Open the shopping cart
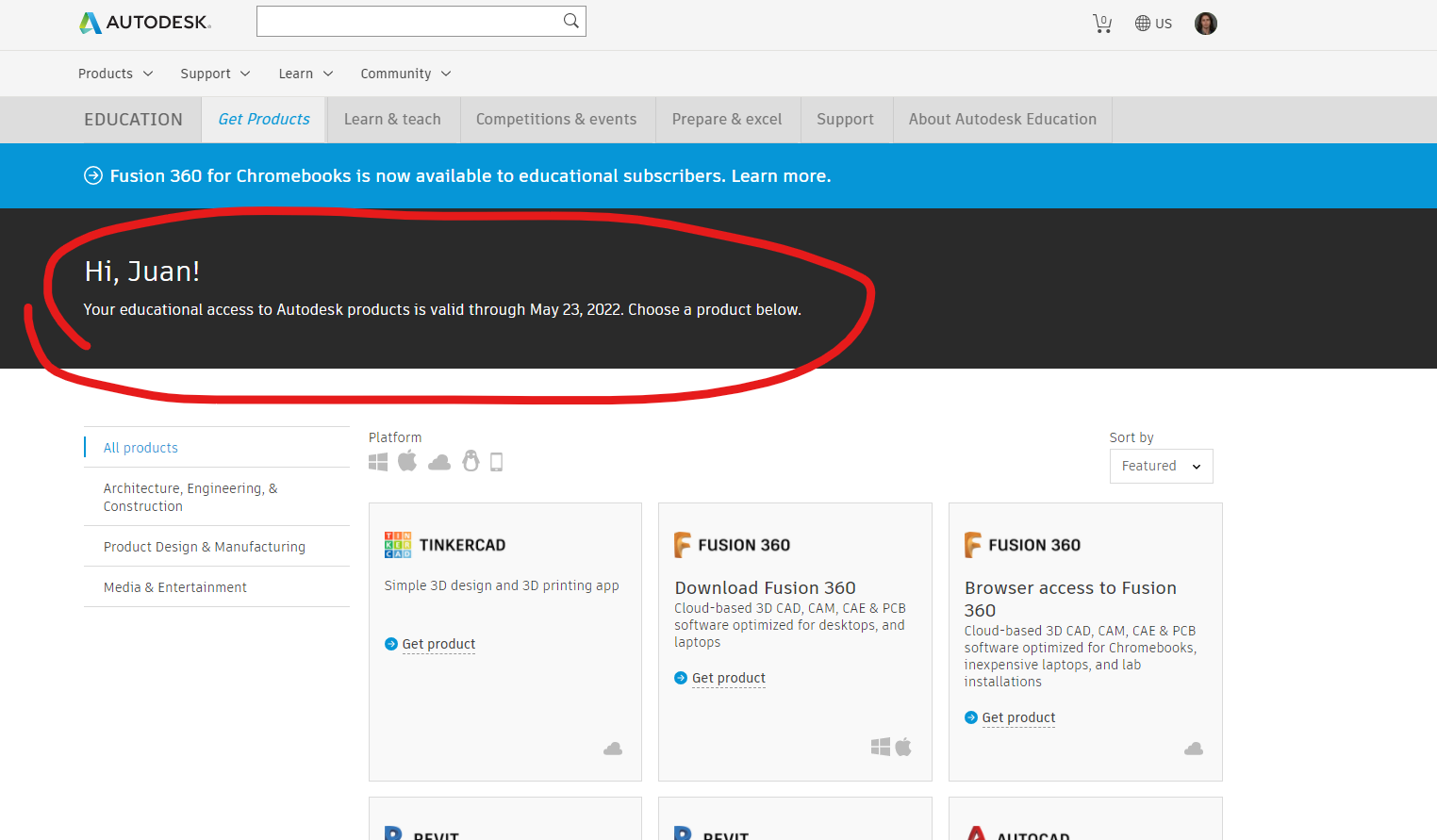Screen dimensions: 1437x840 1101,24
